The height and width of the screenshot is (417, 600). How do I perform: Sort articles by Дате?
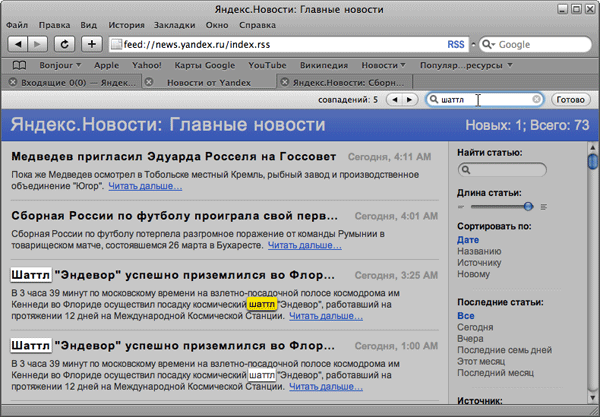[468, 240]
